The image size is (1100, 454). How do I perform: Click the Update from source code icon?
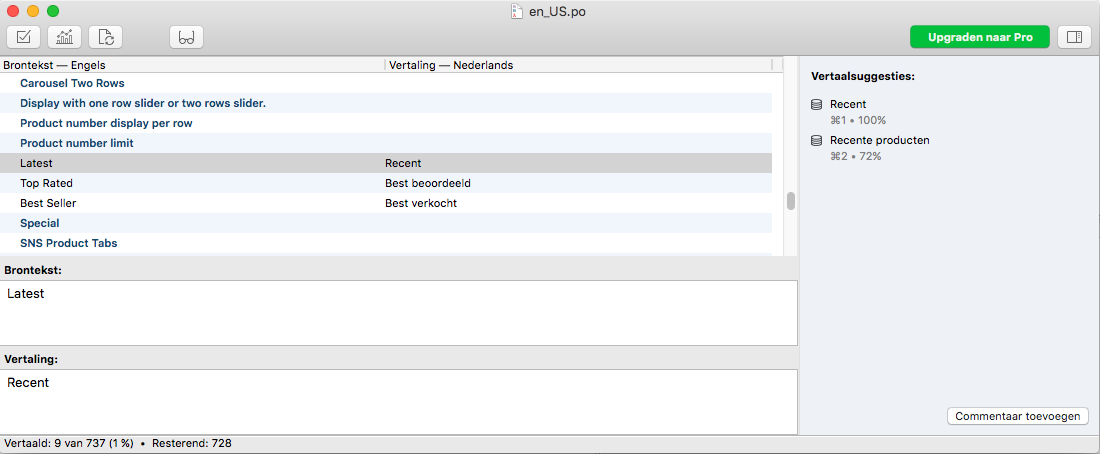click(x=105, y=37)
